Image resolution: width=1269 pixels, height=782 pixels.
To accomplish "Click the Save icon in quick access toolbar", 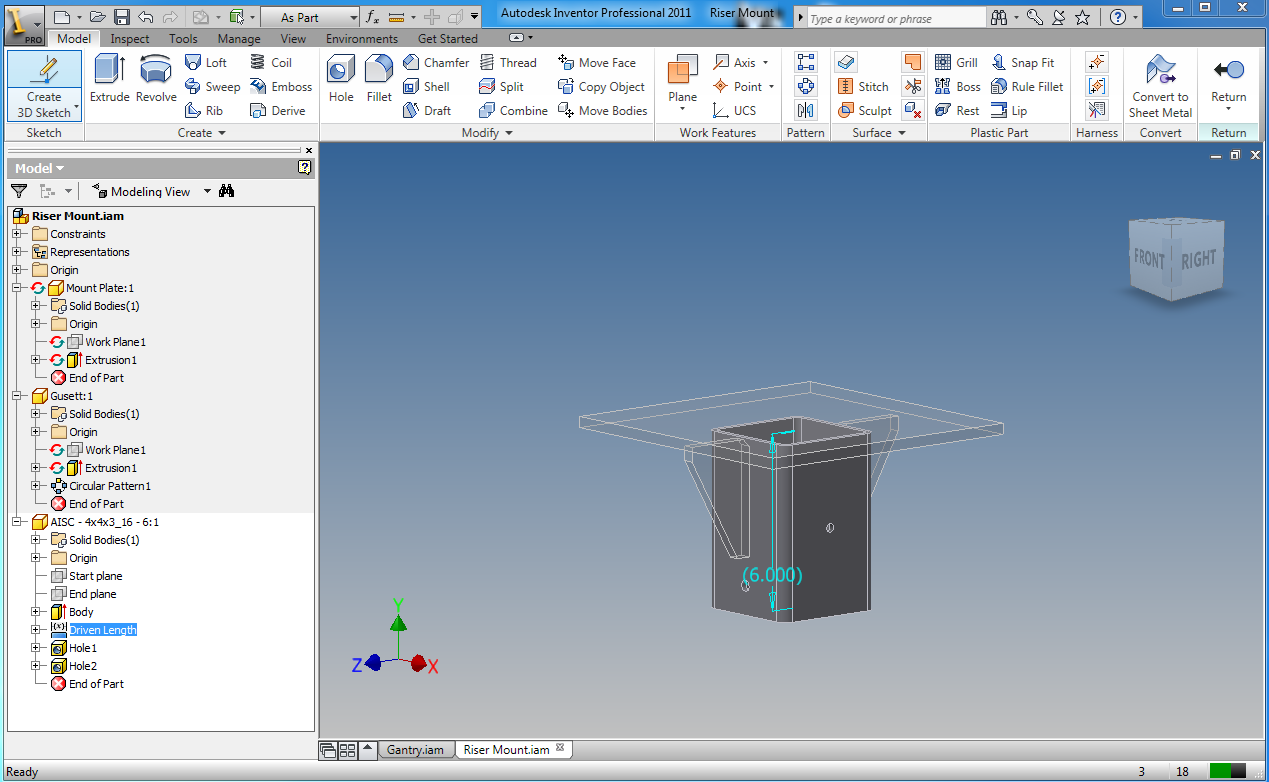I will coord(121,17).
